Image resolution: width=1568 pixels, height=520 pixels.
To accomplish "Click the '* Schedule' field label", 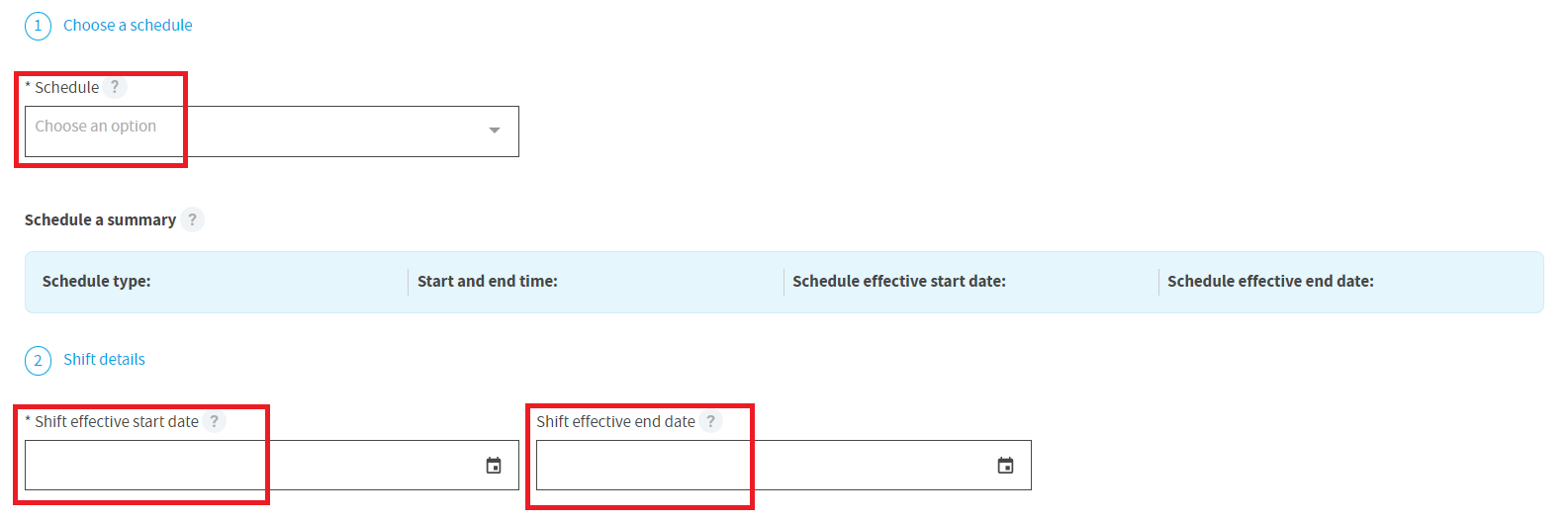I will [62, 87].
